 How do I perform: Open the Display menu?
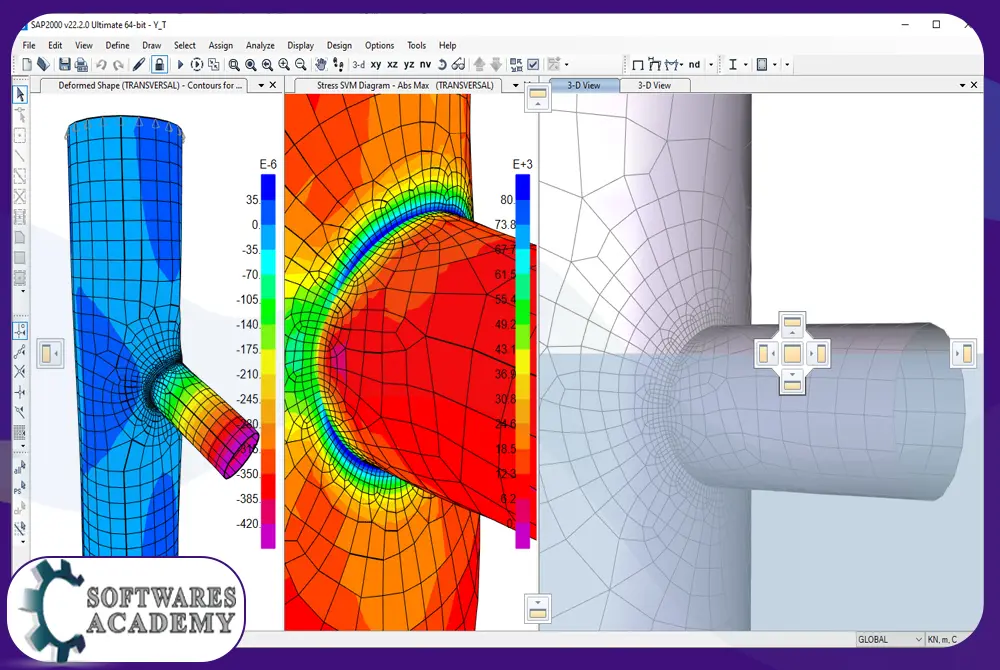pyautogui.click(x=300, y=45)
